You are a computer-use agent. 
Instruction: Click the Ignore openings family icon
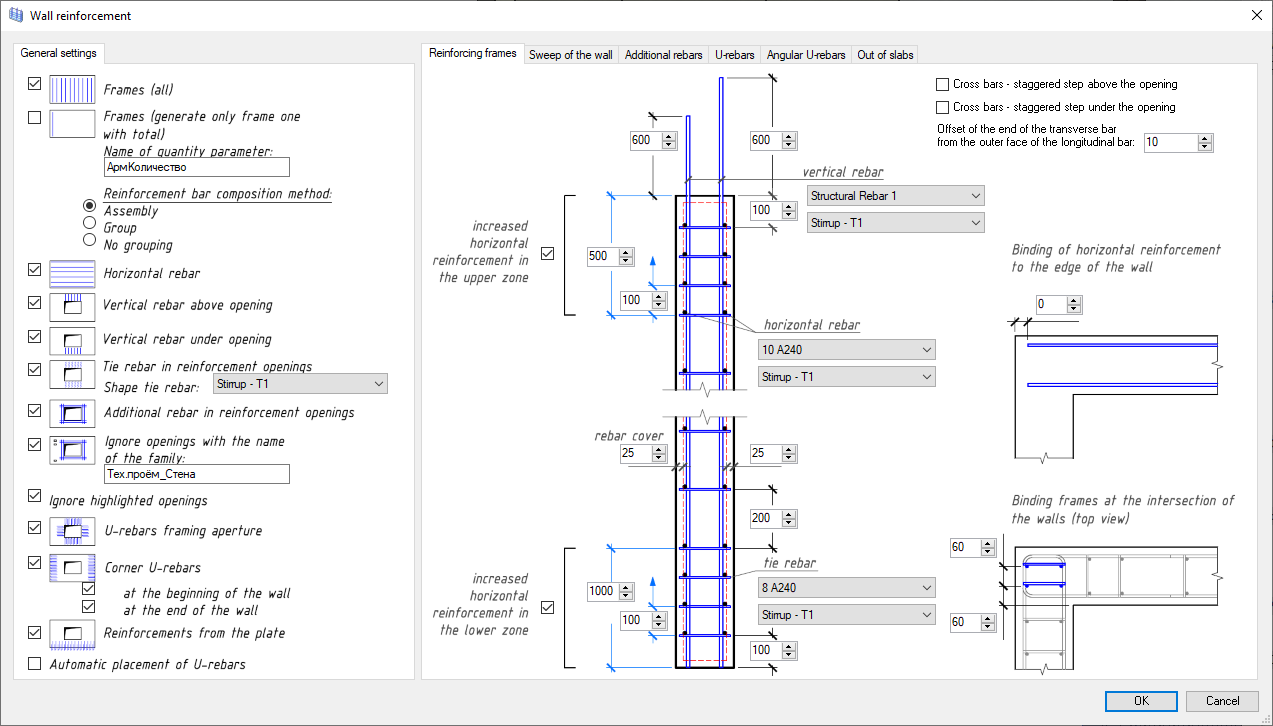click(x=73, y=450)
